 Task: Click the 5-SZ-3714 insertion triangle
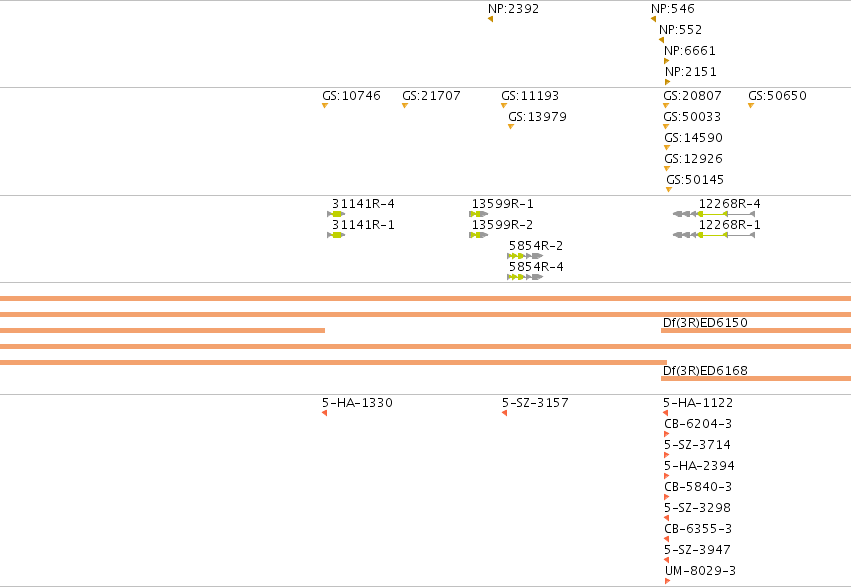pos(667,455)
